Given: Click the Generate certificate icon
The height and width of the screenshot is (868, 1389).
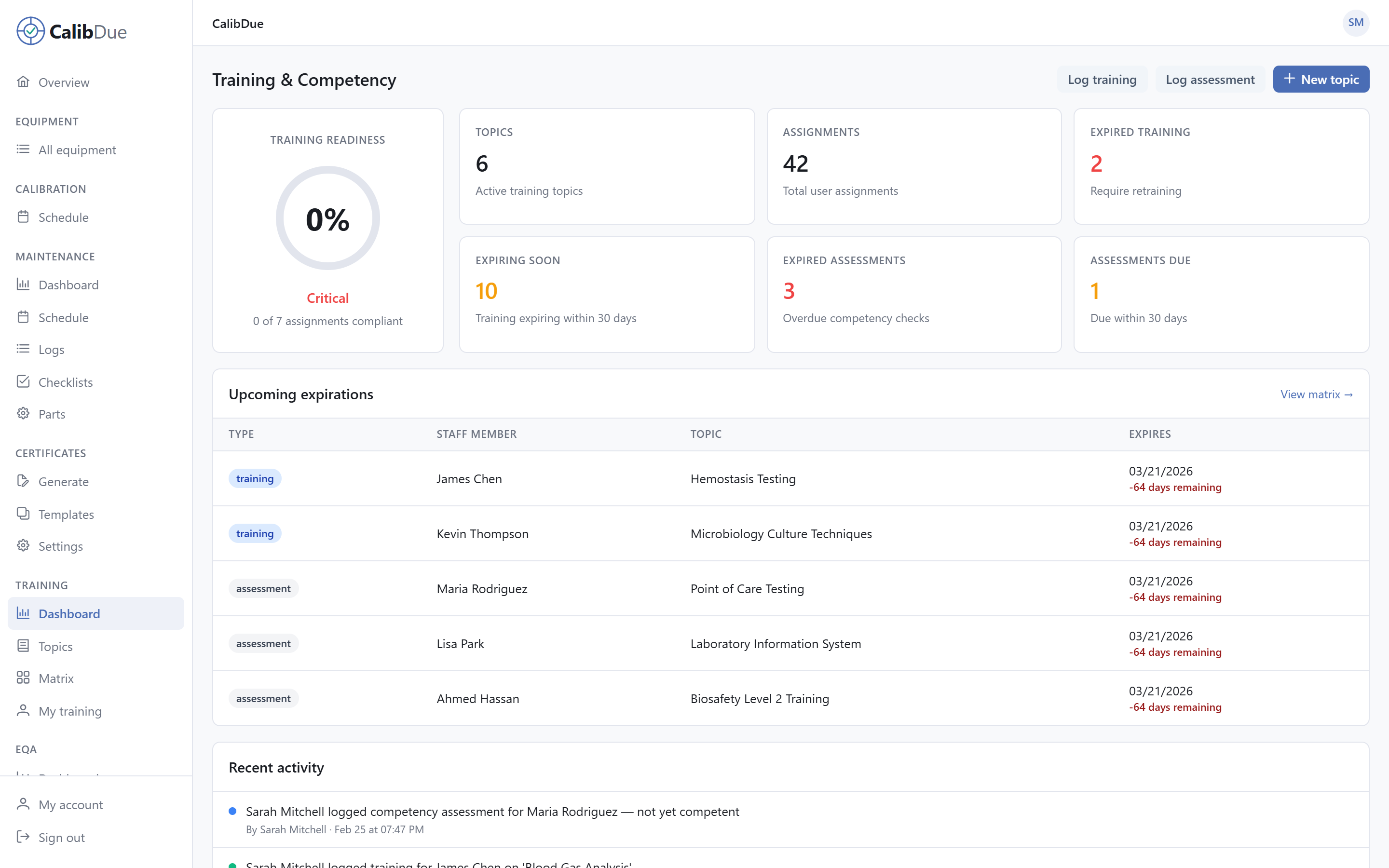Looking at the screenshot, I should [23, 481].
